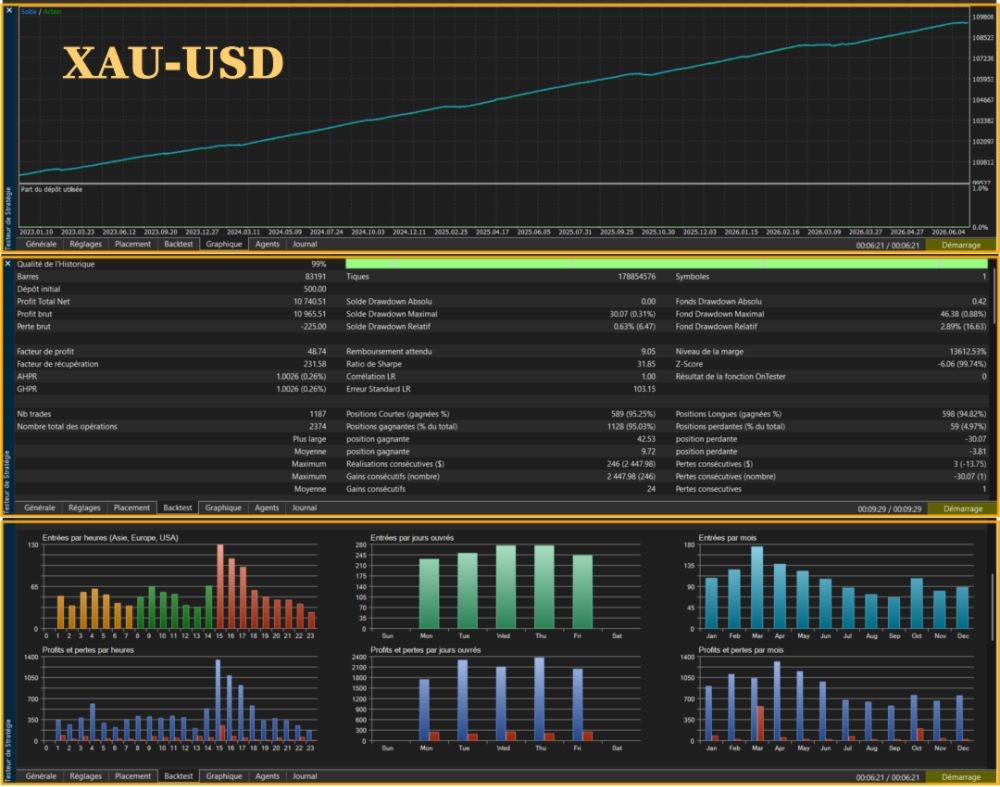1000x787 pixels.
Task: Open Générale tab under the equity chart
Action: (x=41, y=244)
